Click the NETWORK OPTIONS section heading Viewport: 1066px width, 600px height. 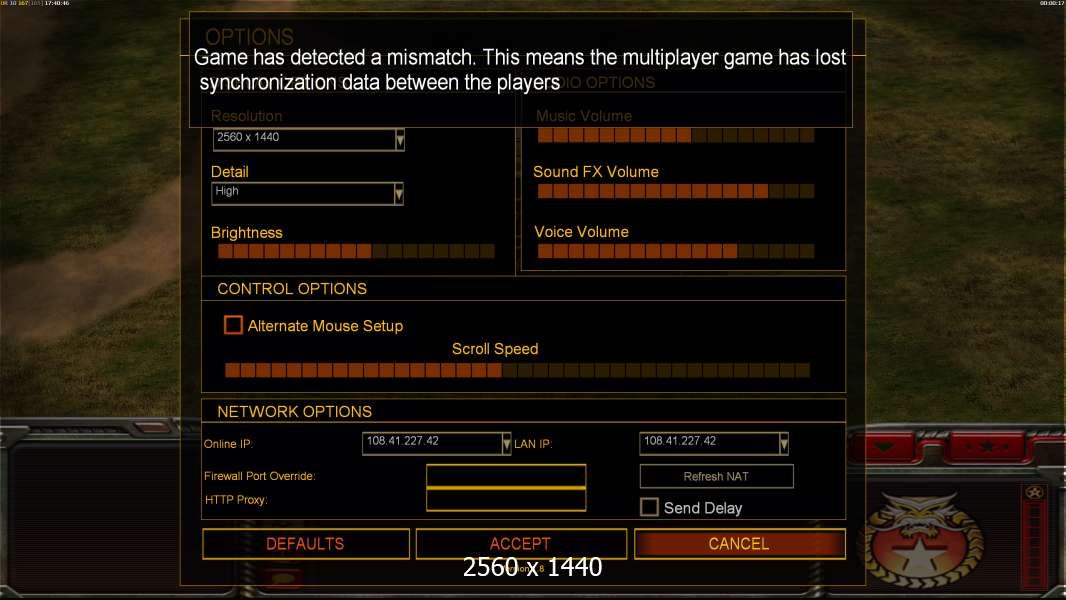tap(294, 412)
